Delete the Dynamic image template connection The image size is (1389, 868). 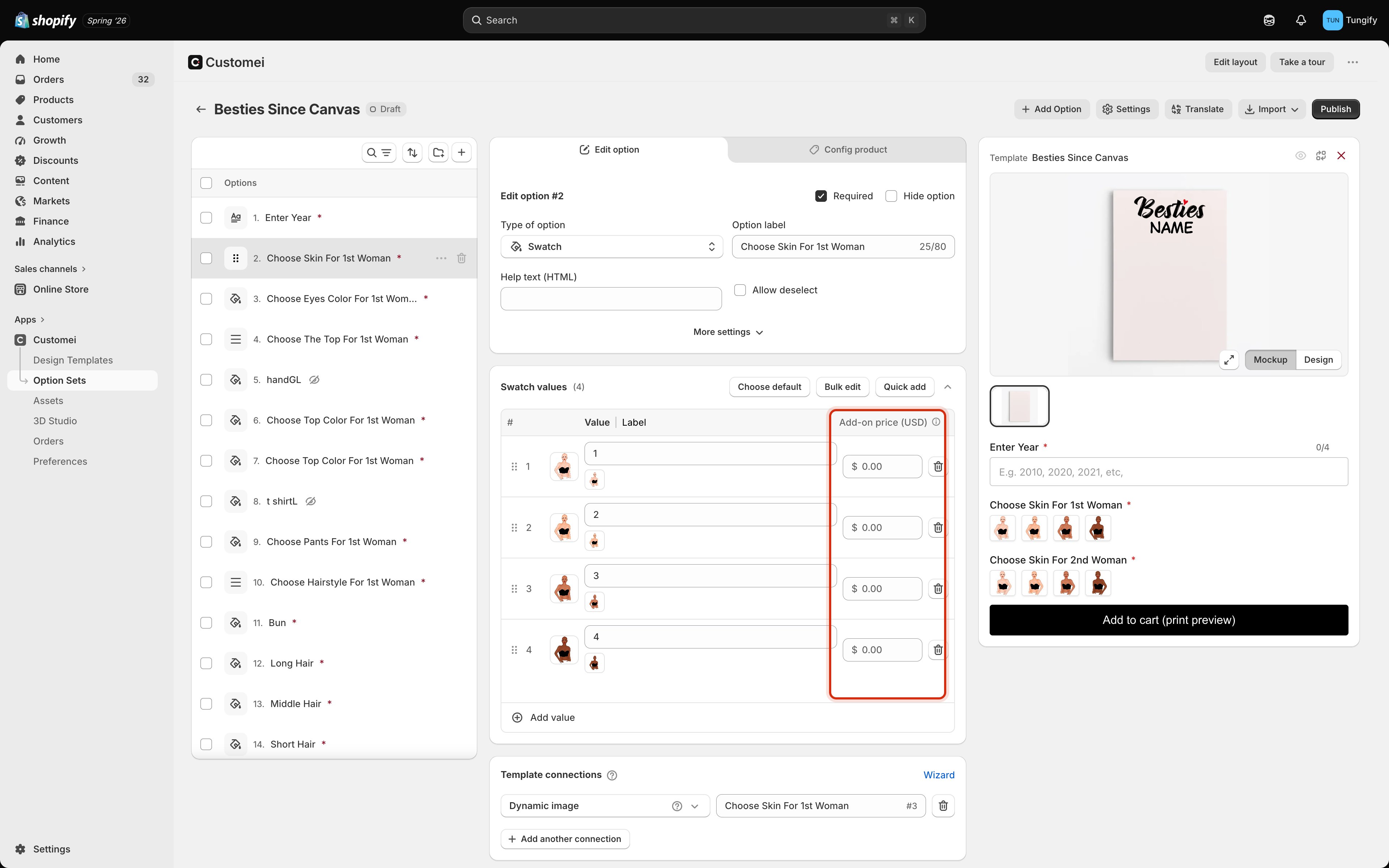tap(943, 806)
